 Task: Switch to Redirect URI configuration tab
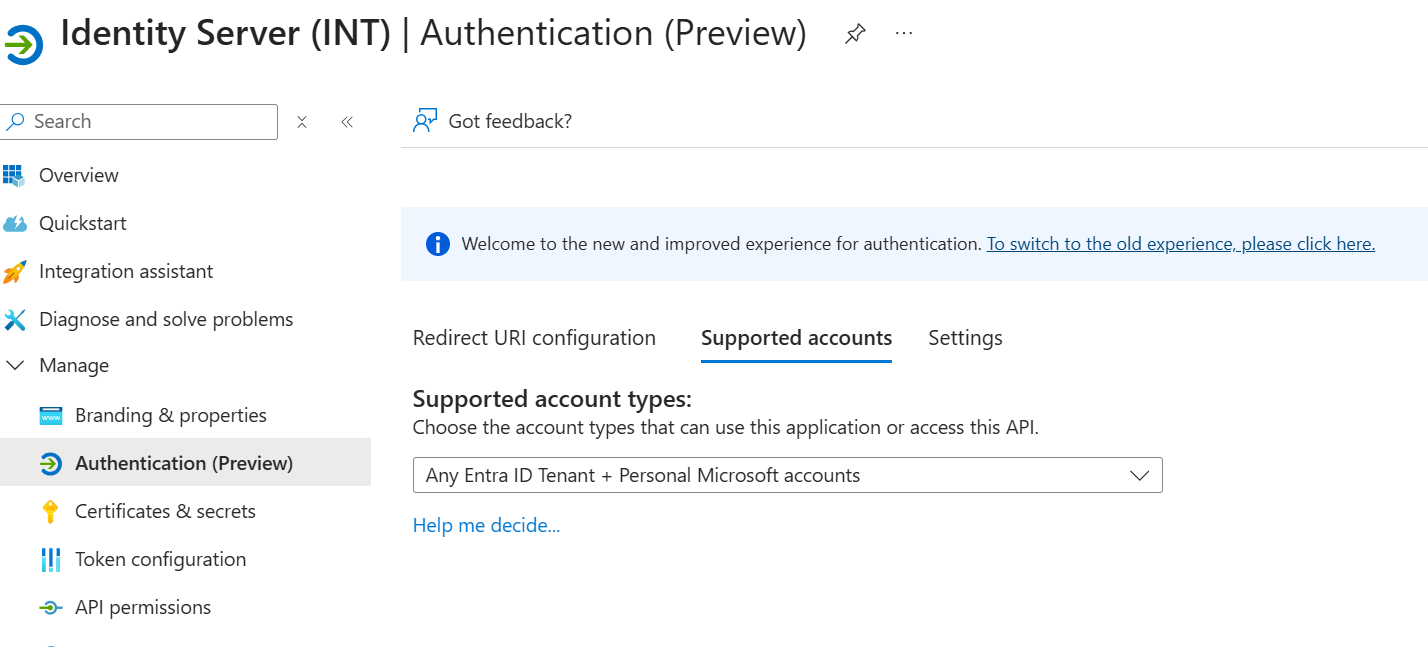pyautogui.click(x=534, y=338)
